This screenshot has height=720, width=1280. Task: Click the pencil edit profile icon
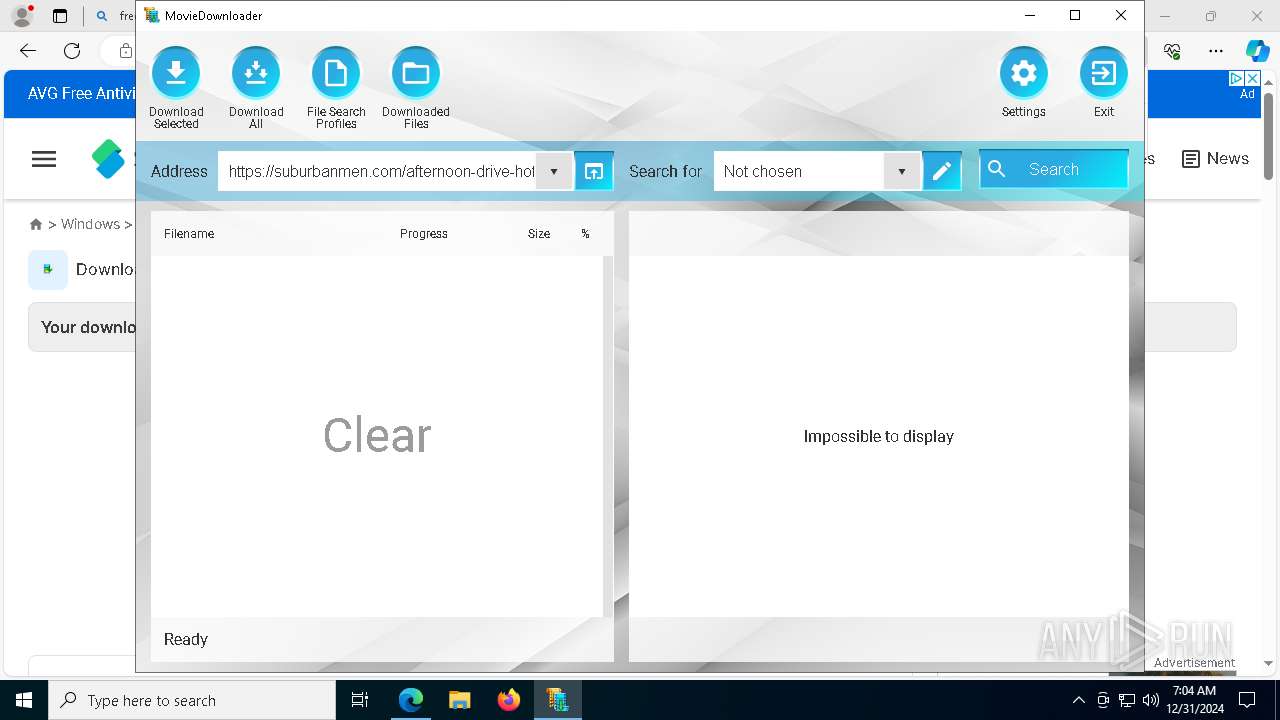tap(942, 171)
